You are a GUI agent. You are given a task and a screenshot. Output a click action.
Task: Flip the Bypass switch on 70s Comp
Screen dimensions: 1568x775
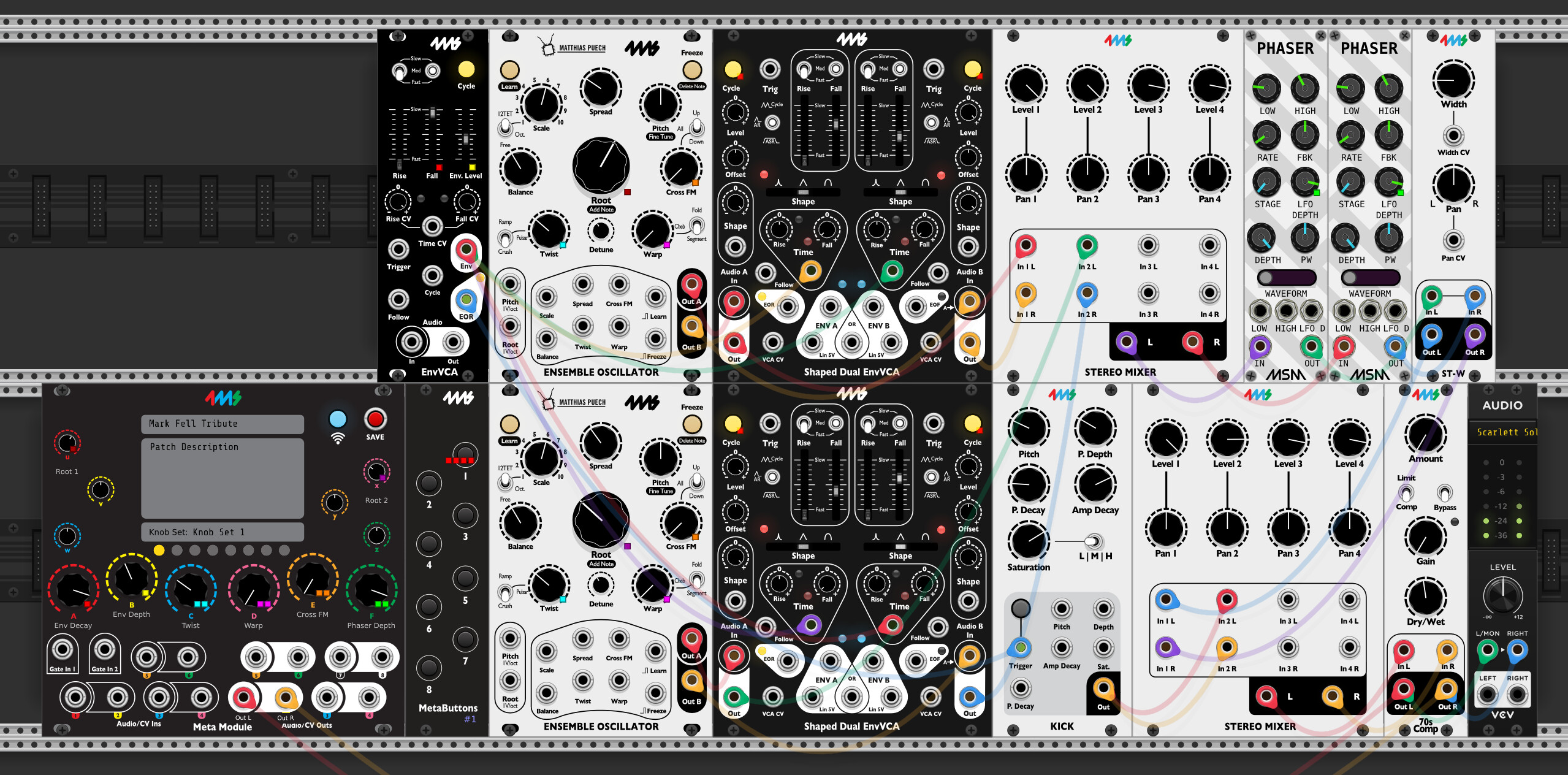point(1445,494)
